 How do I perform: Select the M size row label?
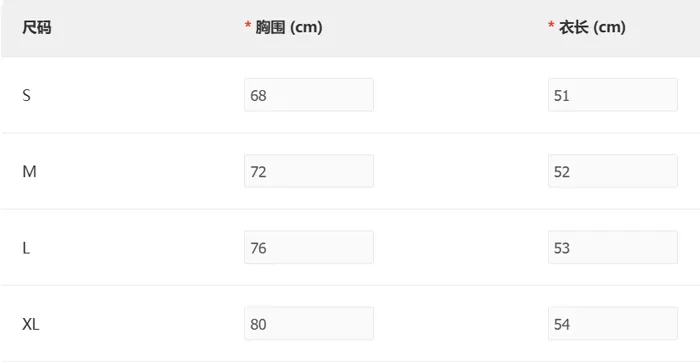pos(29,171)
